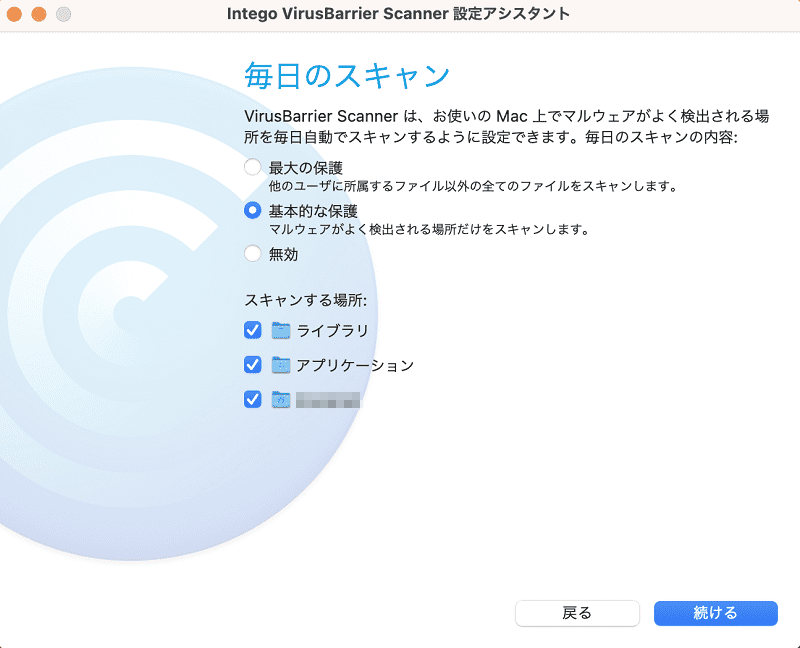This screenshot has width=800, height=648.
Task: Click the 毎日のスキャン heading
Action: coord(347,76)
